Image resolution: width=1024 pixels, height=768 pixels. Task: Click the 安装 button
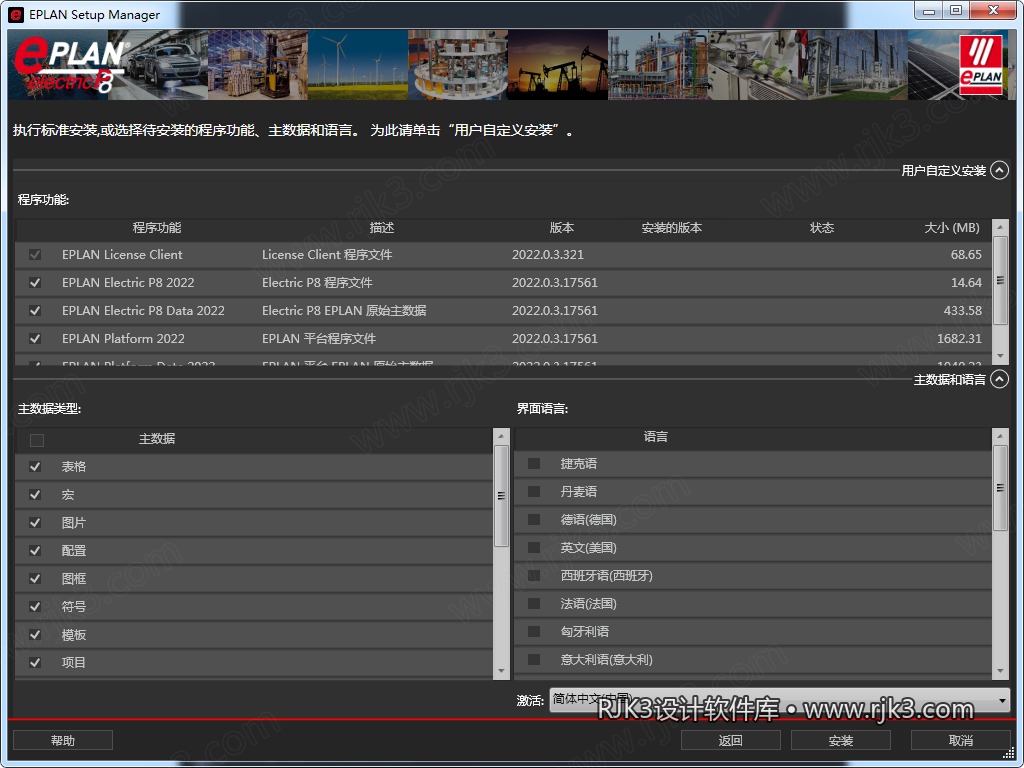[x=841, y=741]
